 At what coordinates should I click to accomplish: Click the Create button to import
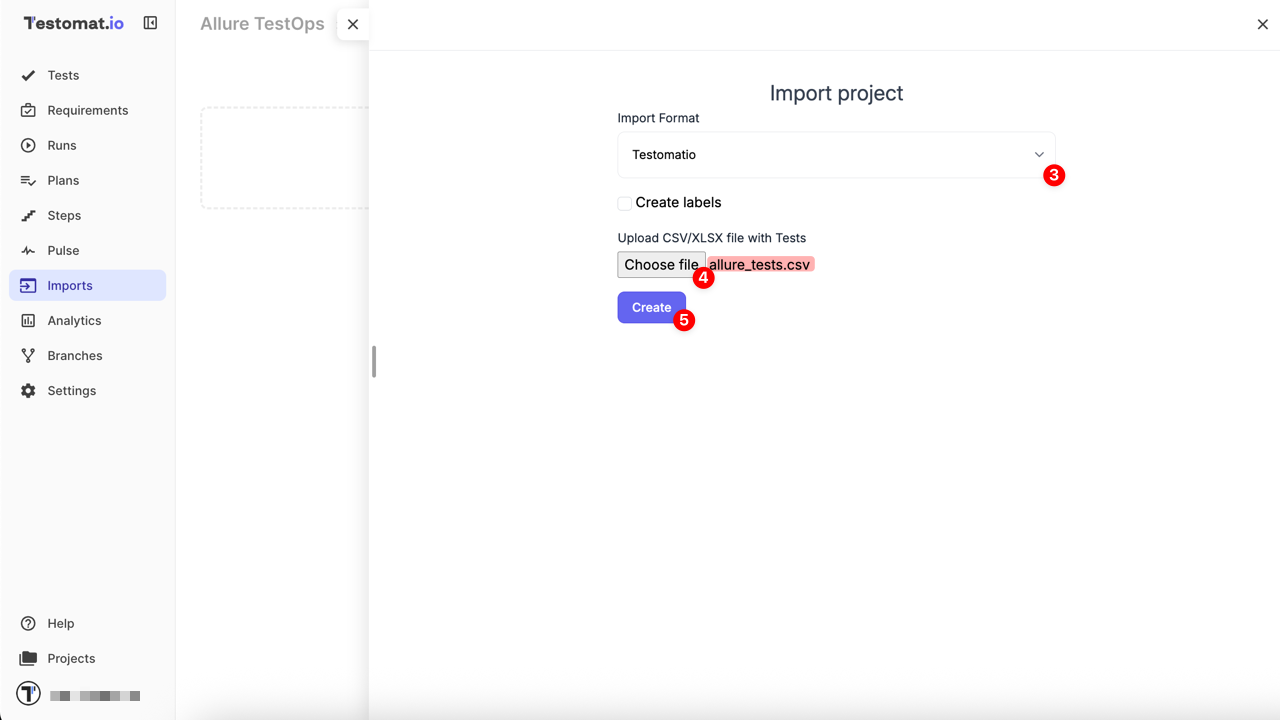point(651,307)
